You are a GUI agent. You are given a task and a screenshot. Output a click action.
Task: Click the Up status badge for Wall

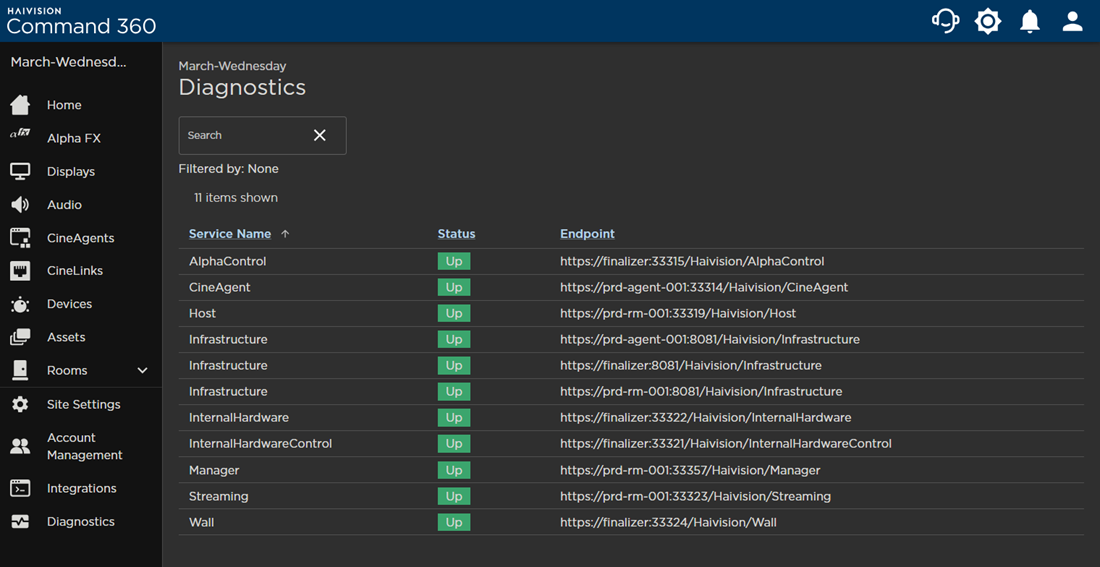pyautogui.click(x=454, y=522)
